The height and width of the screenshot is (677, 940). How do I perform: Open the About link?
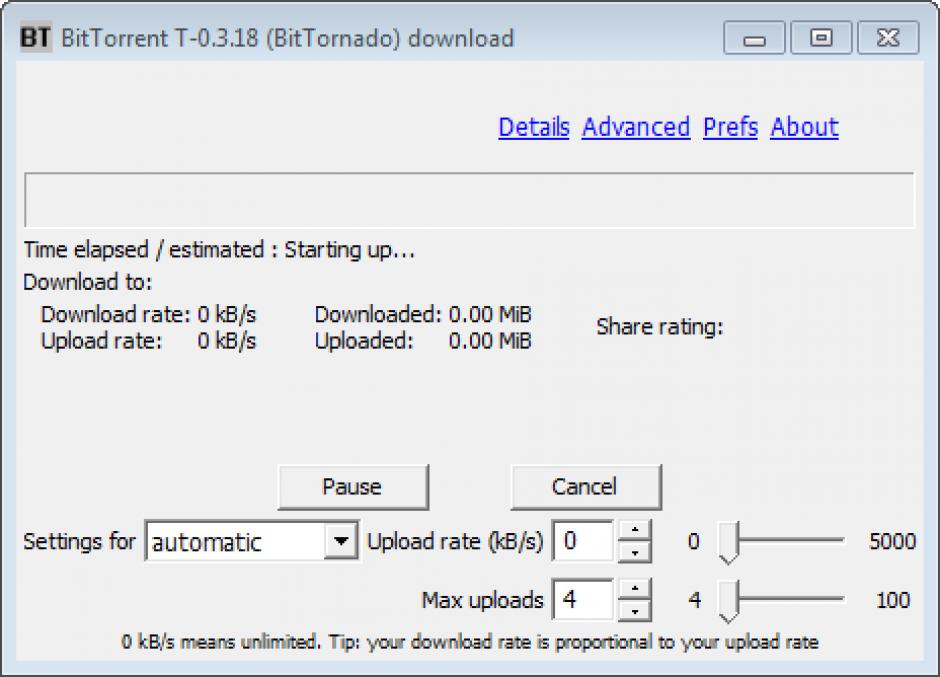pyautogui.click(x=805, y=127)
